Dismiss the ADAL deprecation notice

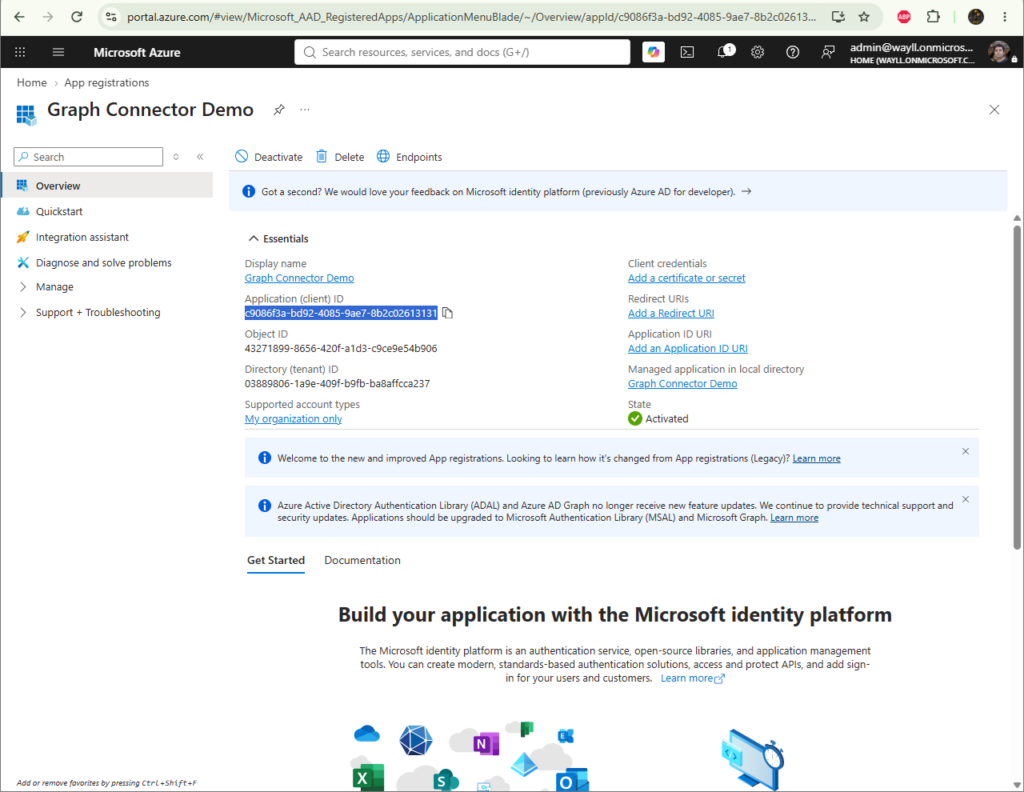(965, 499)
